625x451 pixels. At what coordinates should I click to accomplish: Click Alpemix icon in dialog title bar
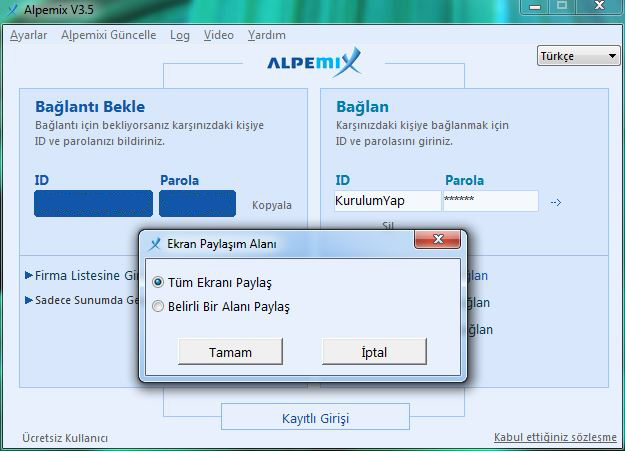coord(155,243)
